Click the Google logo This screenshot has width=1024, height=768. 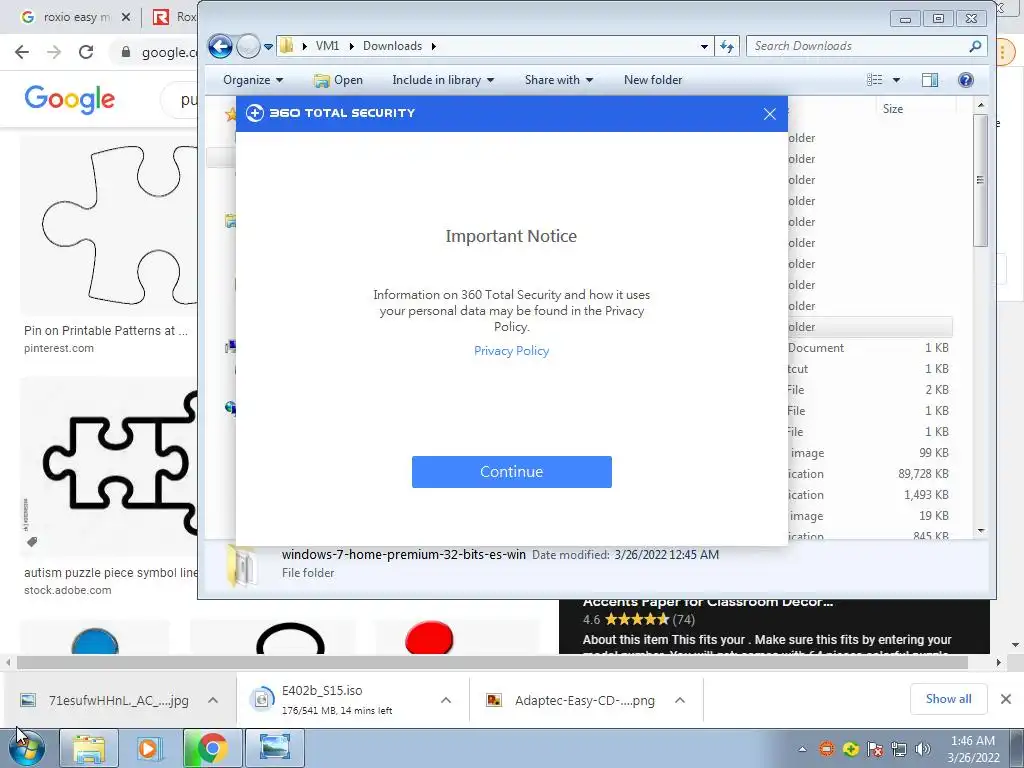click(x=70, y=99)
